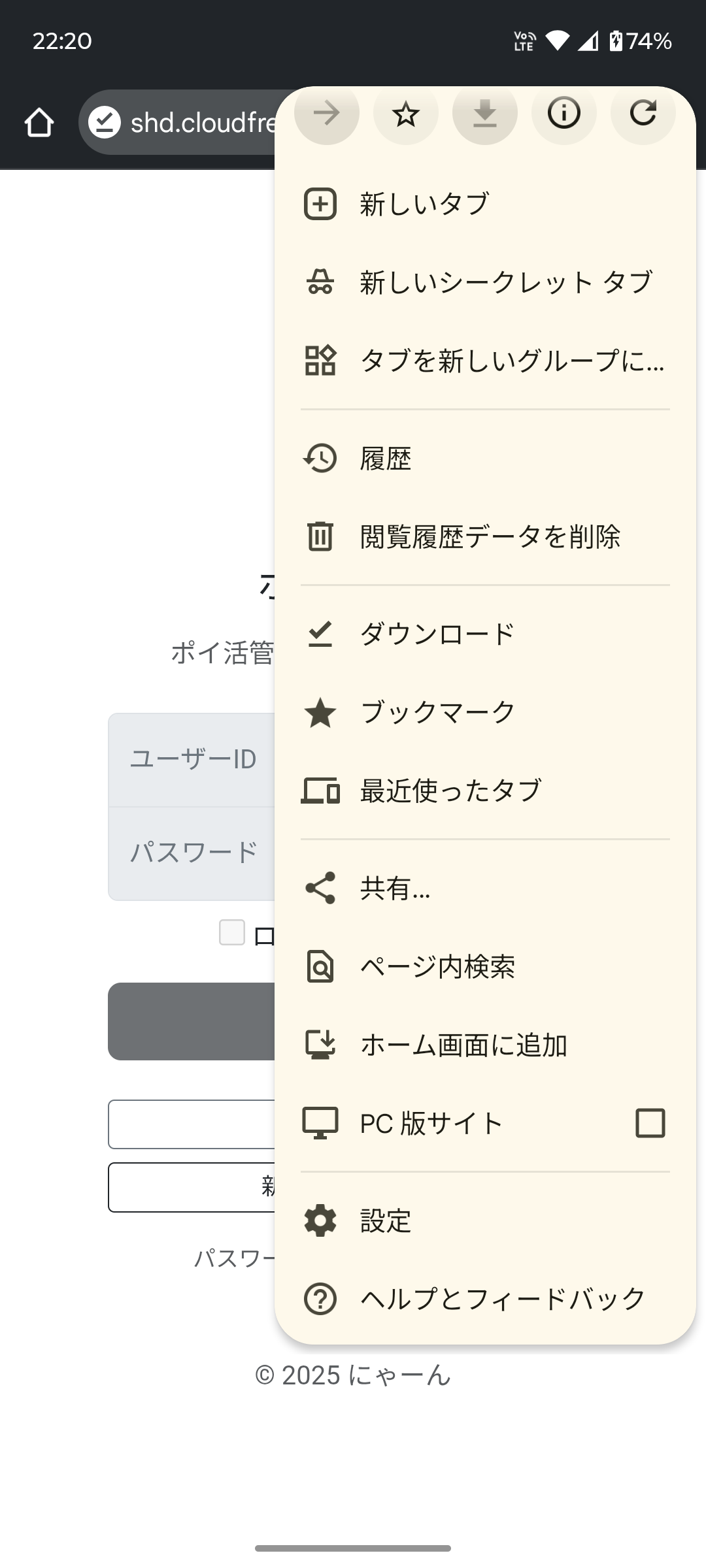Open 履歴 from the menu
This screenshot has width=706, height=1568.
click(385, 459)
